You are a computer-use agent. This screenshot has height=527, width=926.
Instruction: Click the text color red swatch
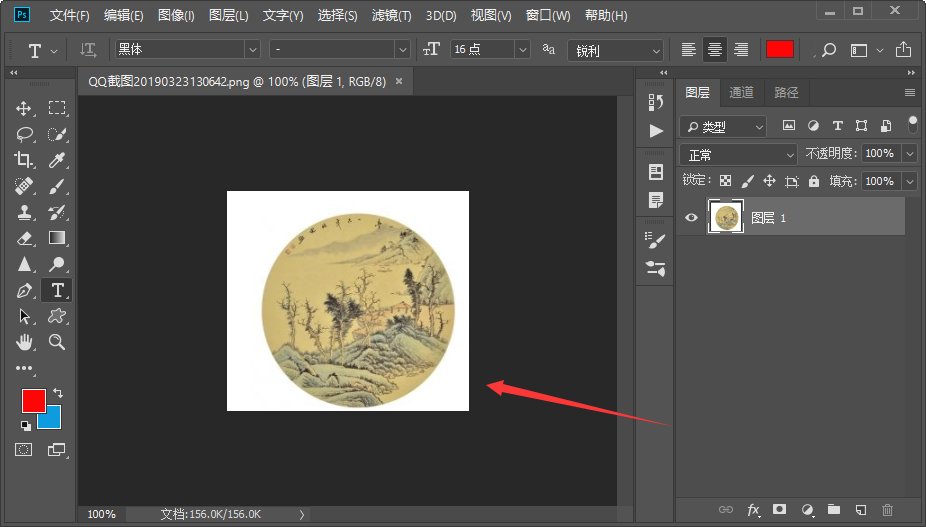[780, 50]
